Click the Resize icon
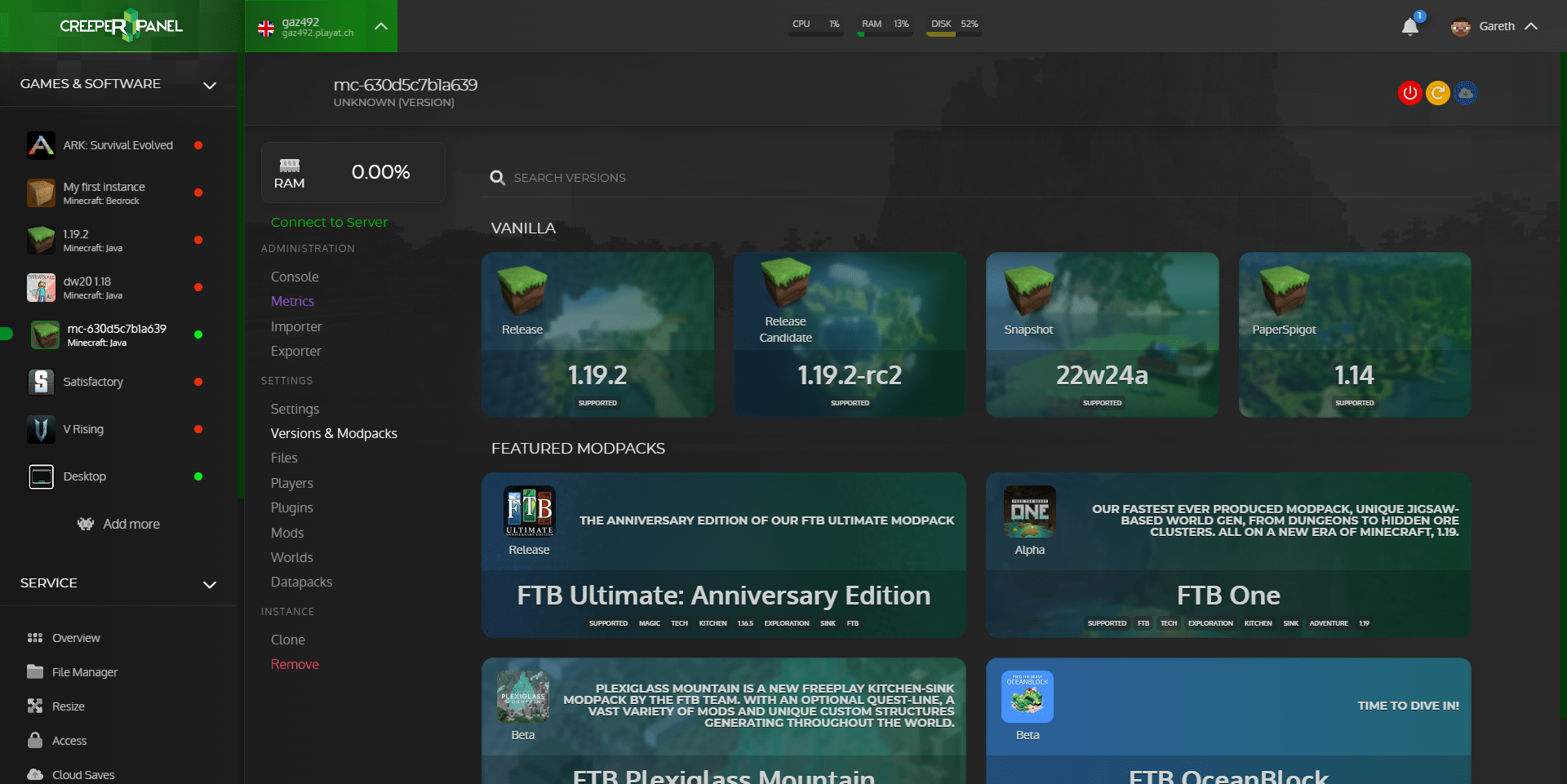This screenshot has width=1567, height=784. tap(35, 706)
